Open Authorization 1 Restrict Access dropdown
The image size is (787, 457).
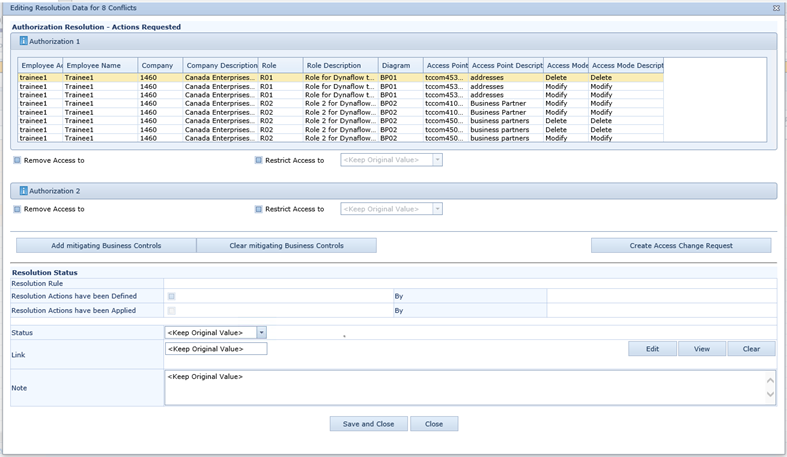(x=437, y=160)
